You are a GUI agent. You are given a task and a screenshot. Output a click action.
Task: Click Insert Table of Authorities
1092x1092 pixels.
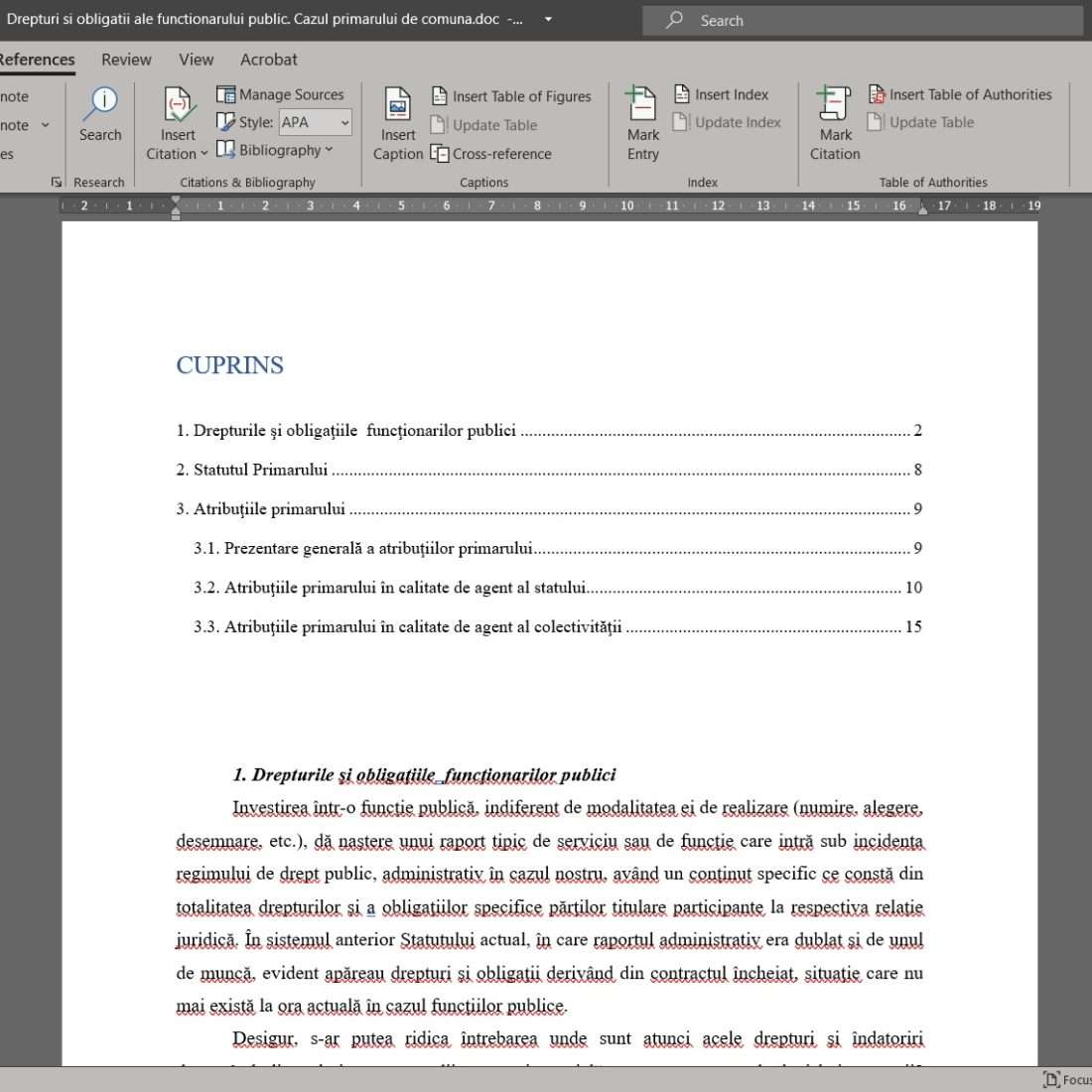click(959, 94)
